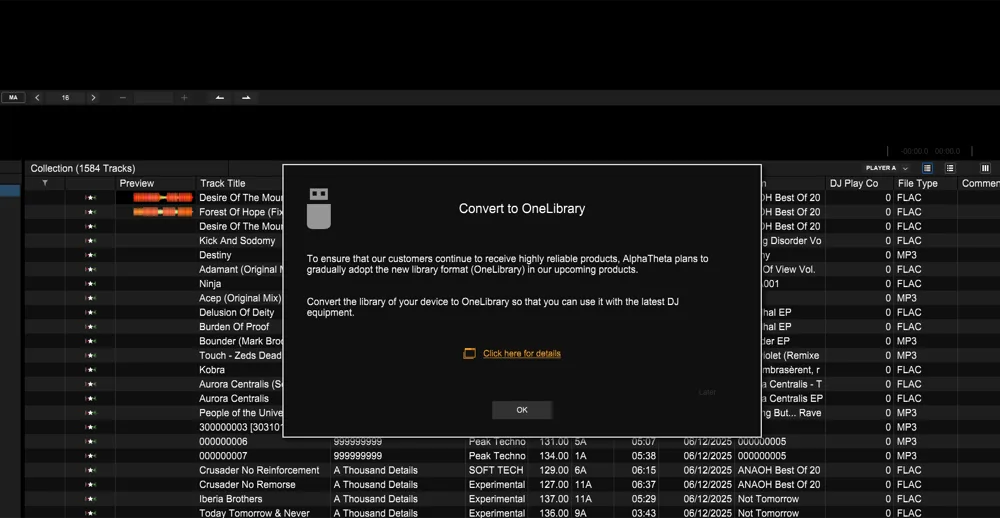The image size is (1000, 518).
Task: Open the PLAYER A dropdown
Action: pyautogui.click(x=886, y=168)
